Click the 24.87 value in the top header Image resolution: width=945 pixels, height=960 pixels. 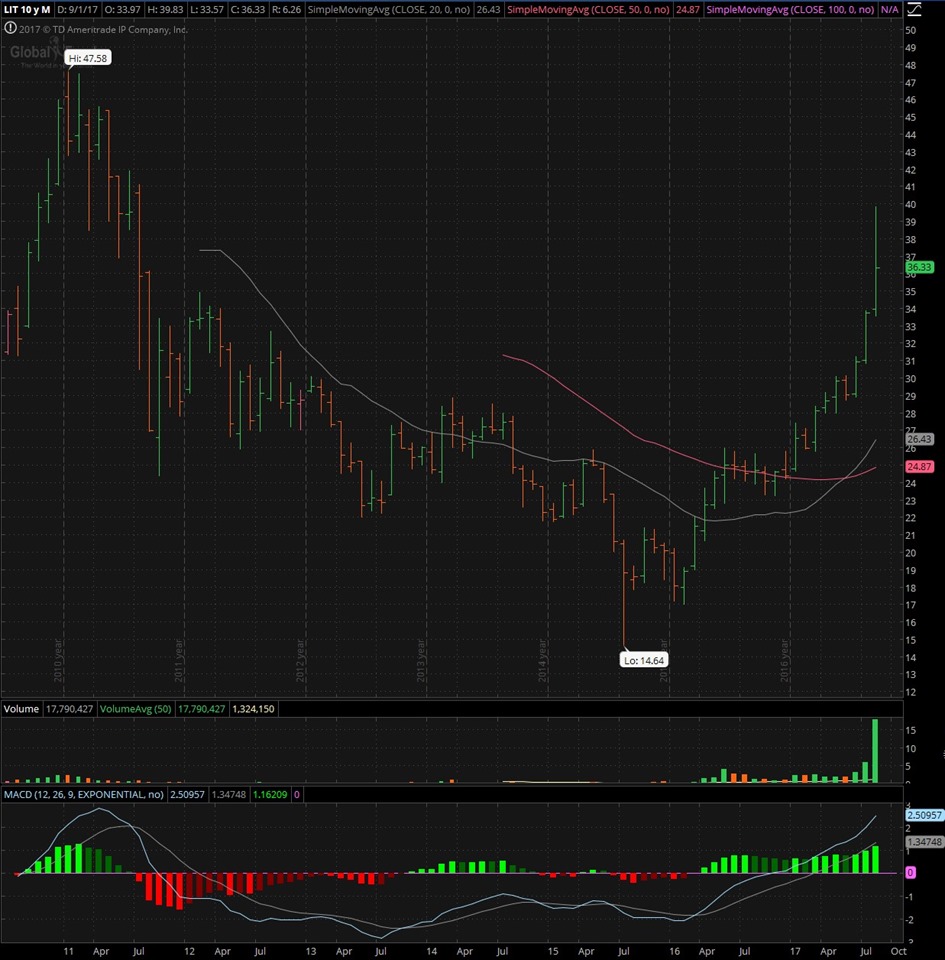point(687,9)
